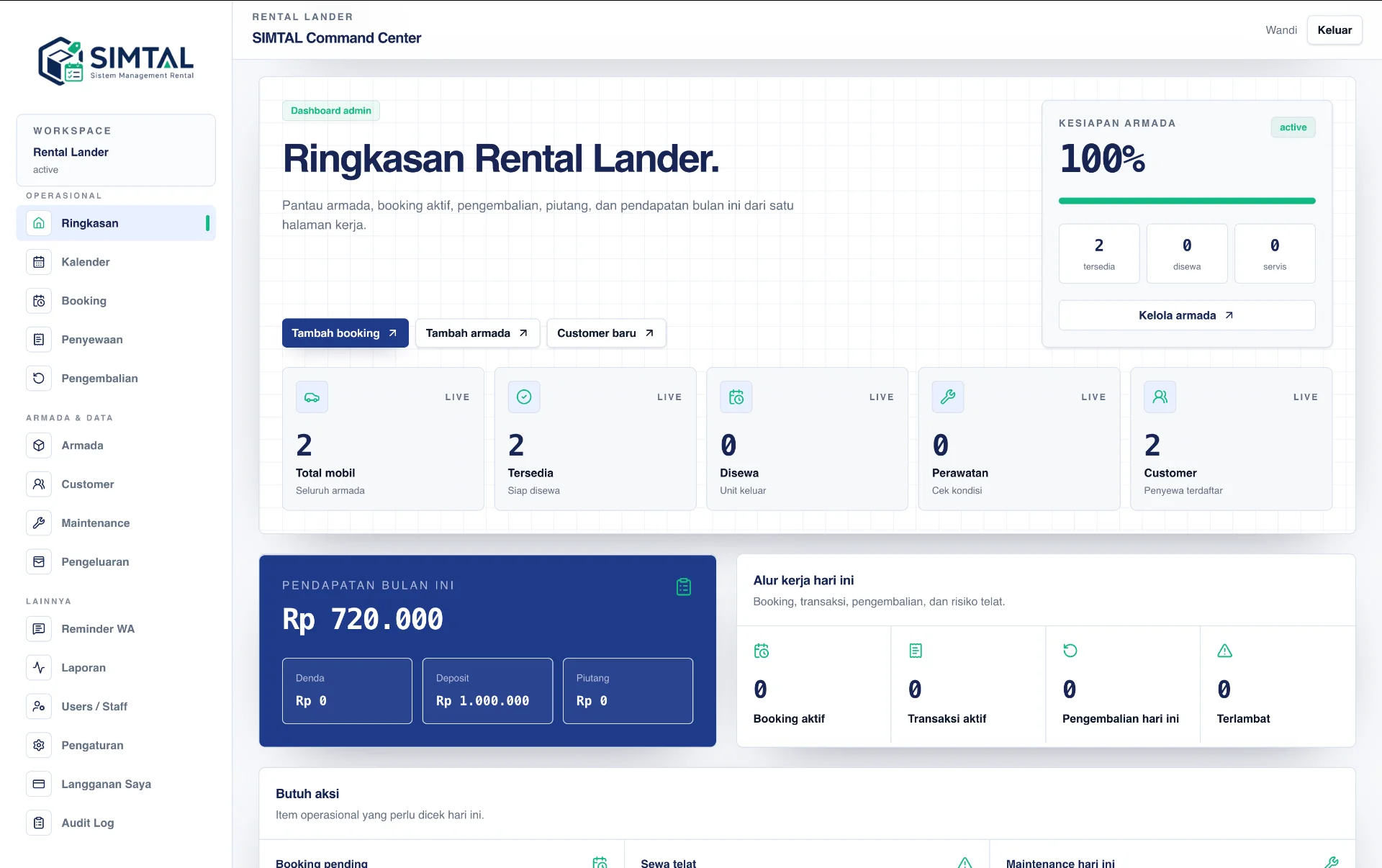Click the Keluar logout button
The width and height of the screenshot is (1382, 868).
(1334, 30)
